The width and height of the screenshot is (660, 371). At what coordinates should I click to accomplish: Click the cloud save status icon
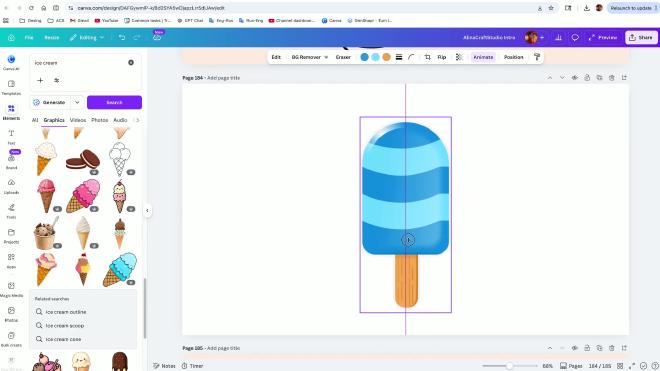[x=157, y=38]
